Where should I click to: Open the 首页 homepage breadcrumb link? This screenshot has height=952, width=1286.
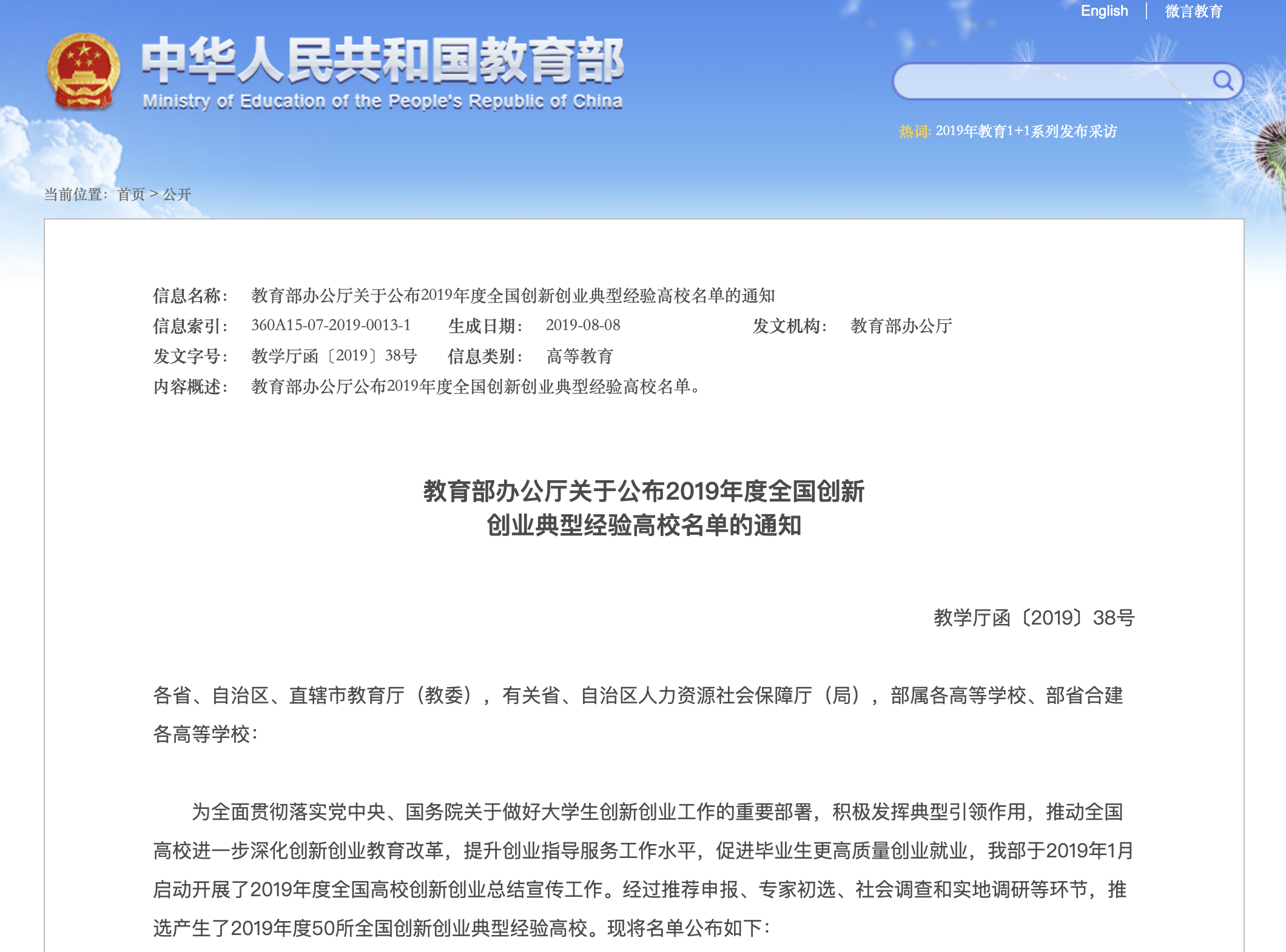[131, 195]
